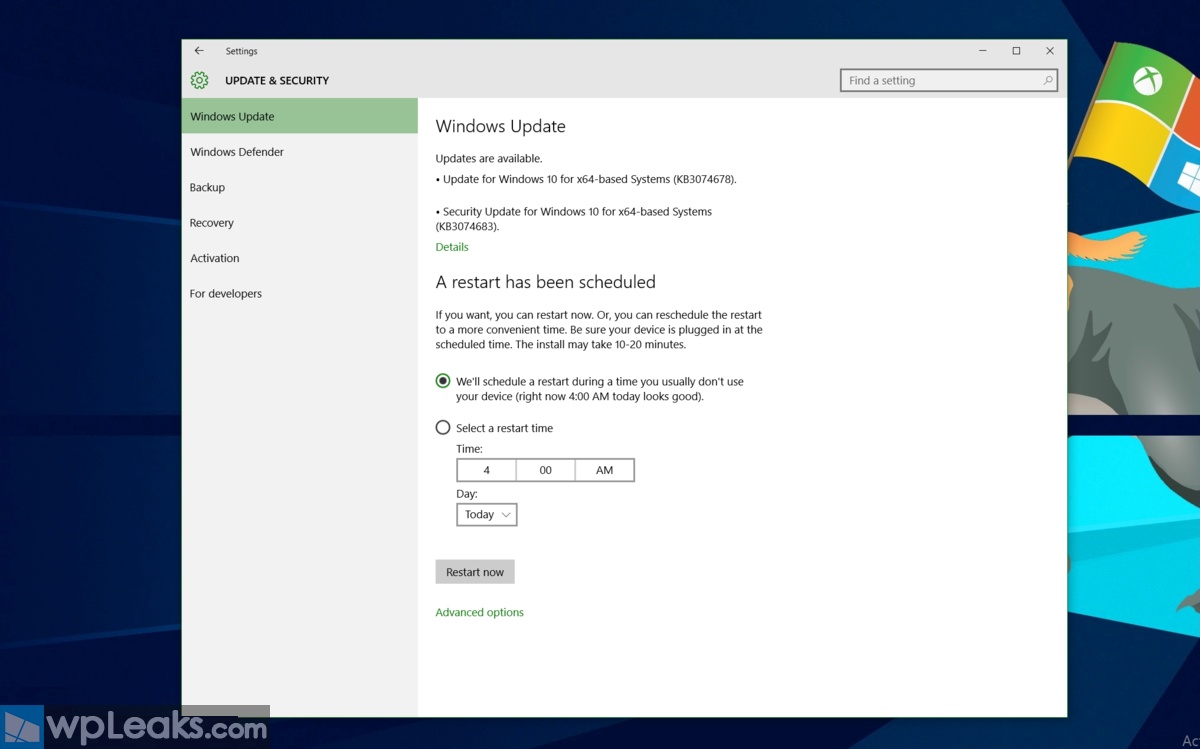
Task: Click the back arrow in Settings title bar
Action: 199,51
